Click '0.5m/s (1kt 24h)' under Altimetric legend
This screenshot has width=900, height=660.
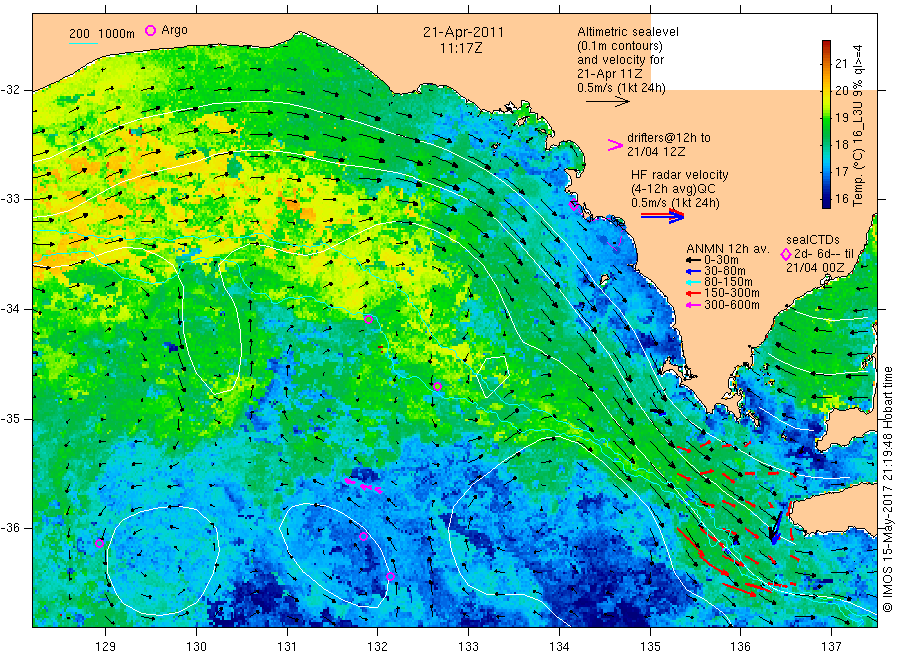click(x=622, y=88)
